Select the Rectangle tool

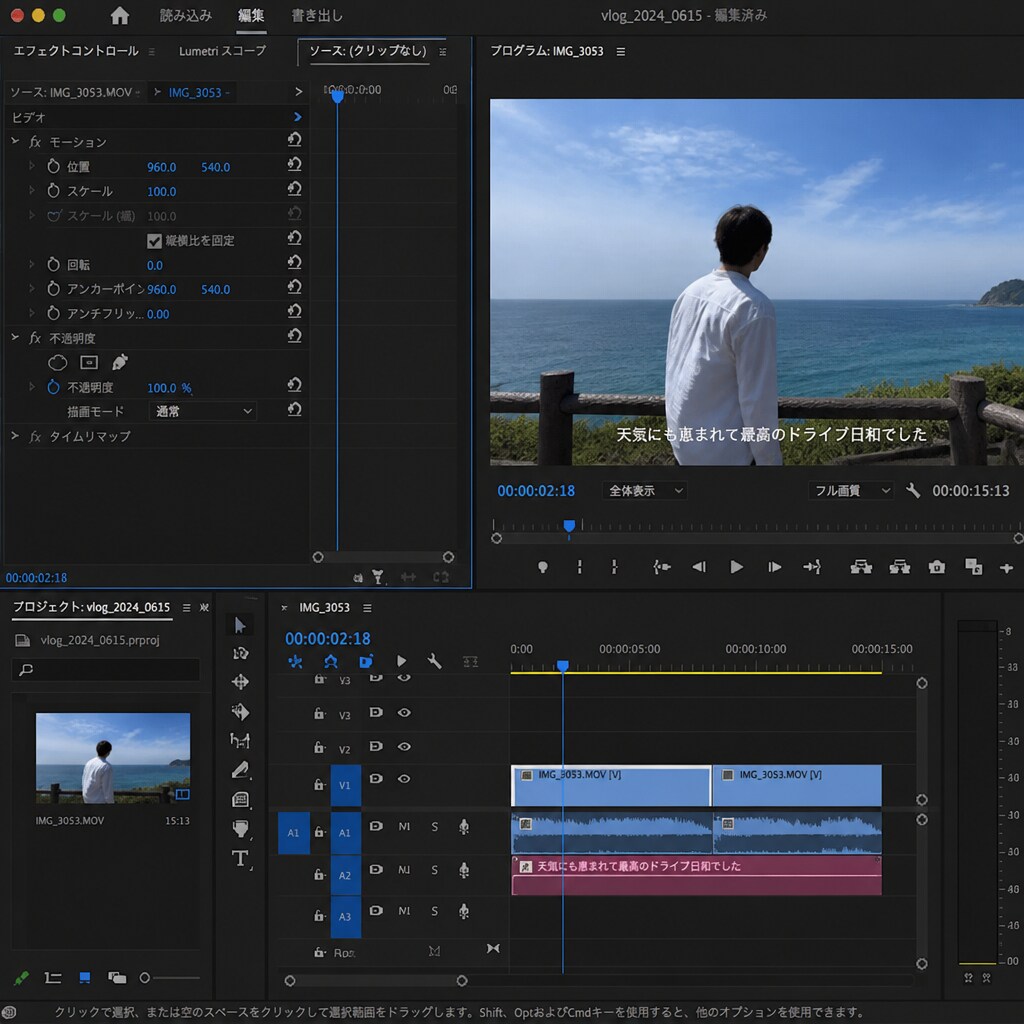240,799
